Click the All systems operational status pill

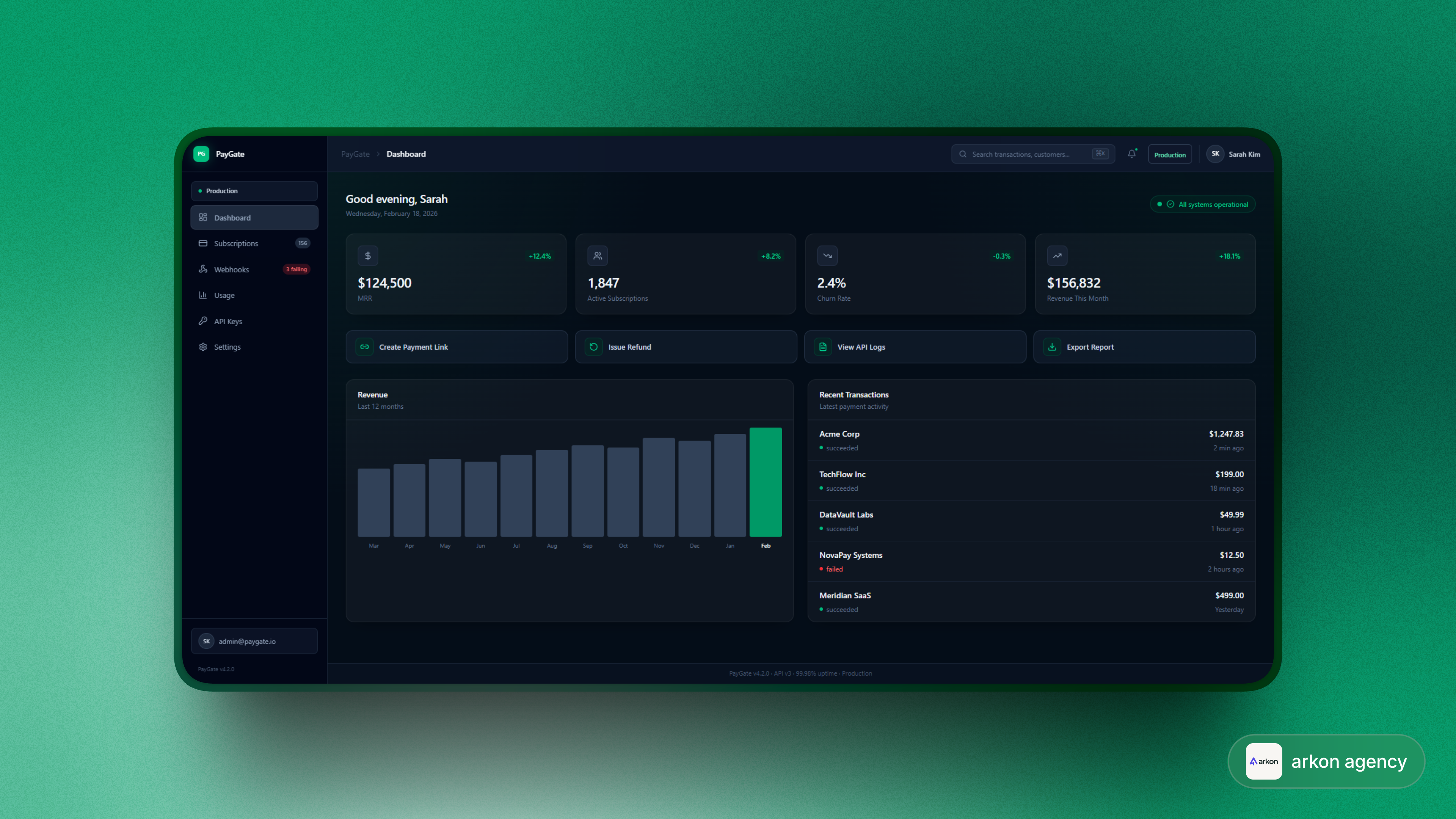1203,205
